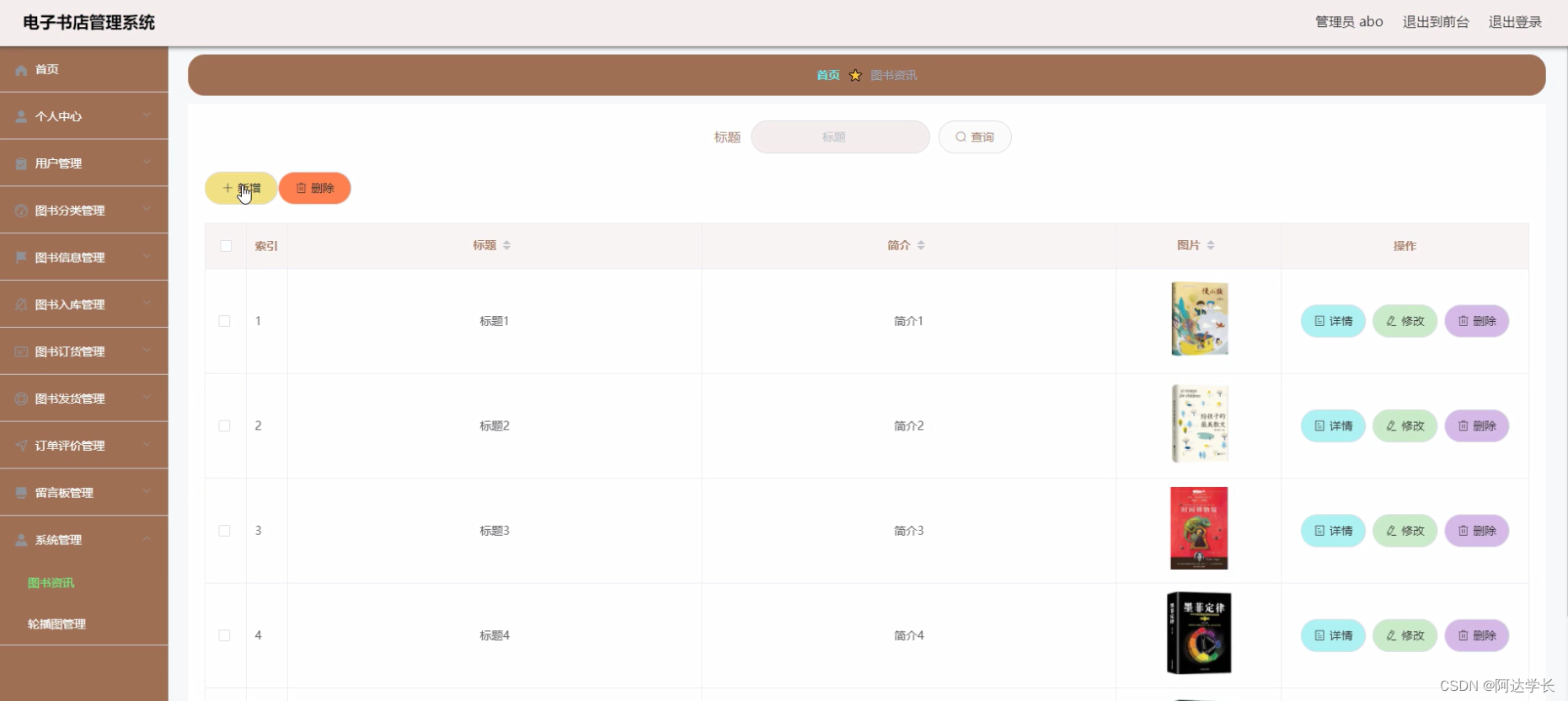This screenshot has height=701, width=1568.
Task: Click purple 删除 for row 标题1
Action: coord(1477,321)
